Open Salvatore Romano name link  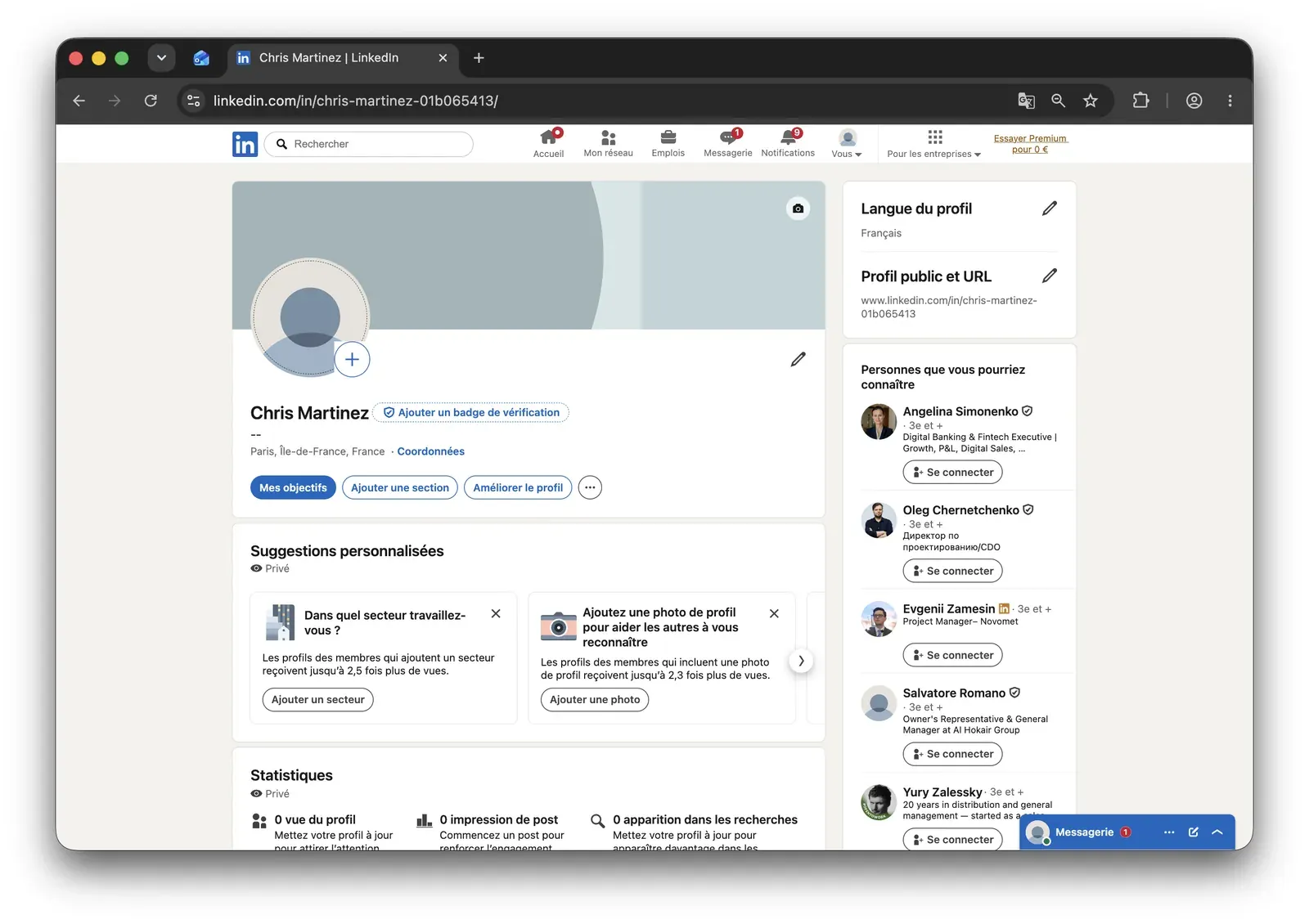coord(954,693)
